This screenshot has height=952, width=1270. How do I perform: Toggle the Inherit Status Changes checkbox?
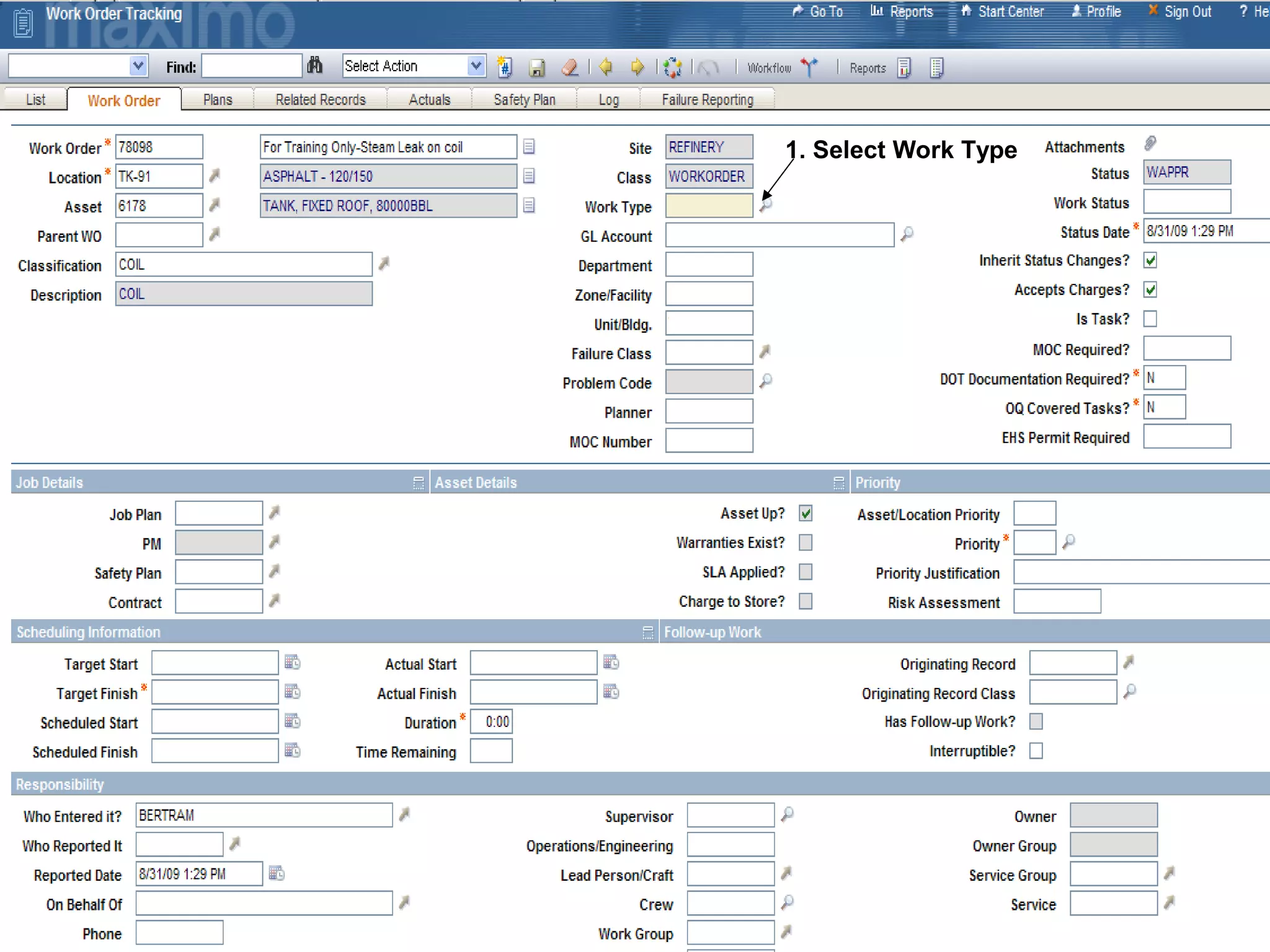(1150, 260)
